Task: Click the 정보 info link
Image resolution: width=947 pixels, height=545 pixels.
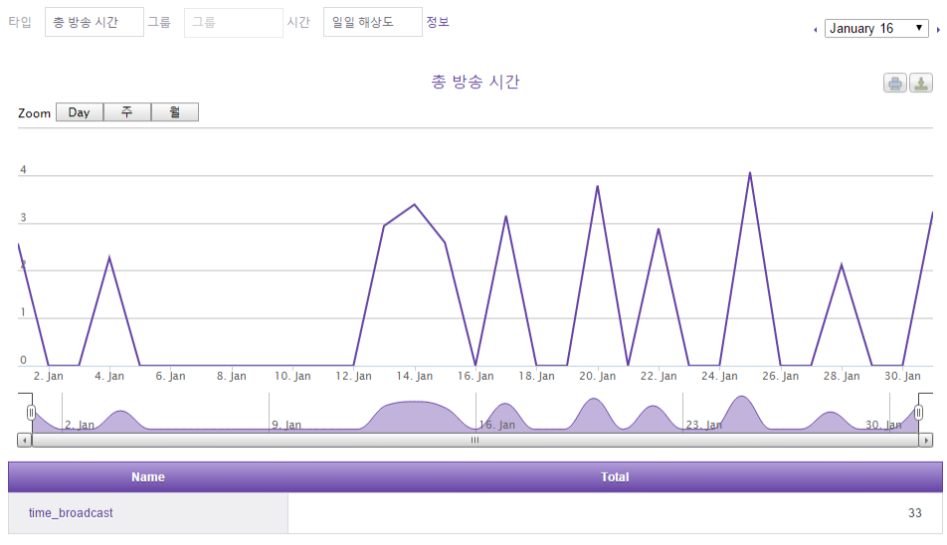Action: (x=438, y=22)
